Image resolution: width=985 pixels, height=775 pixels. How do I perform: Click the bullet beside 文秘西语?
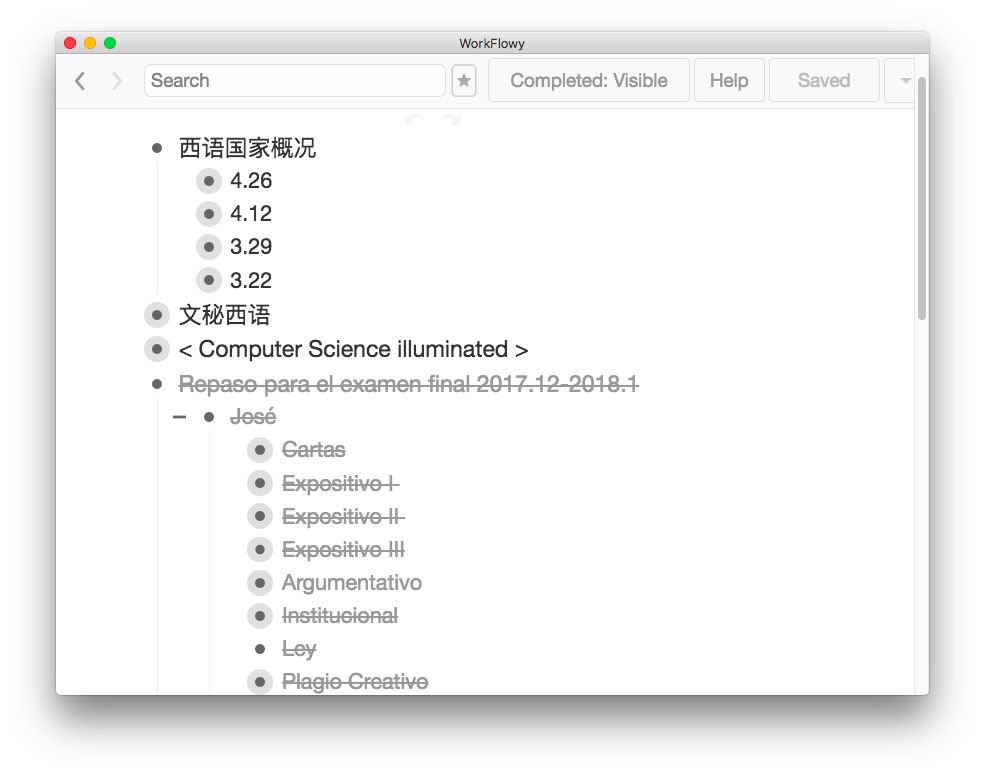157,316
